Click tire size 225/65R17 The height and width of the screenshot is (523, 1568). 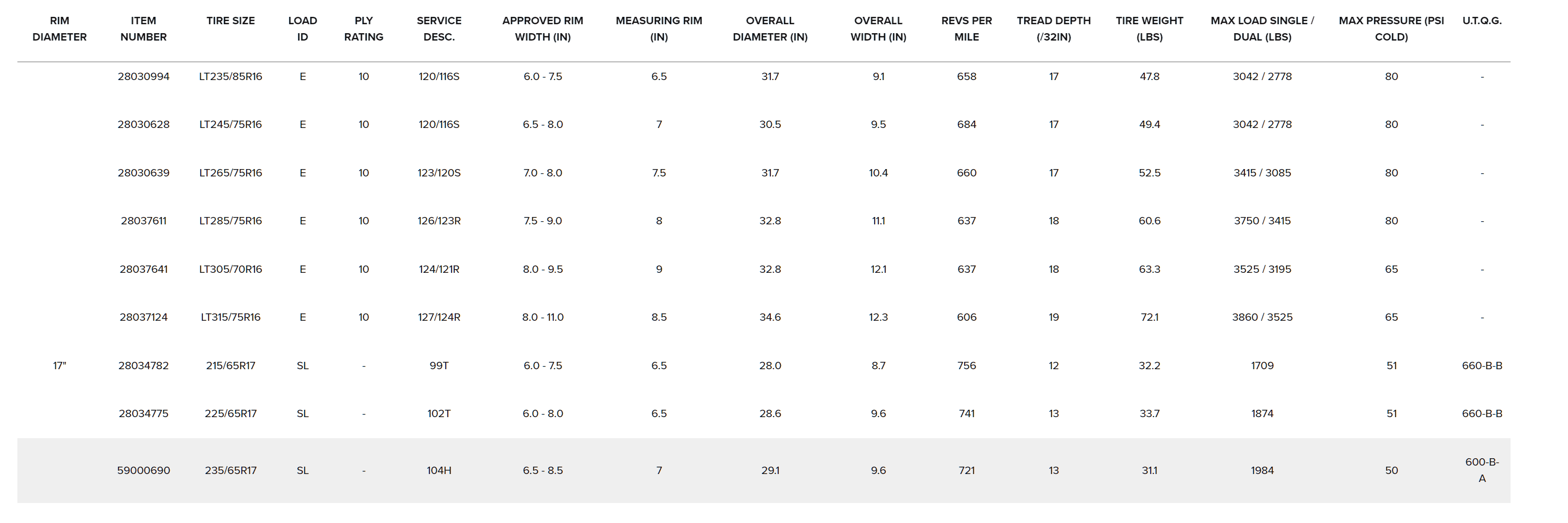point(230,413)
